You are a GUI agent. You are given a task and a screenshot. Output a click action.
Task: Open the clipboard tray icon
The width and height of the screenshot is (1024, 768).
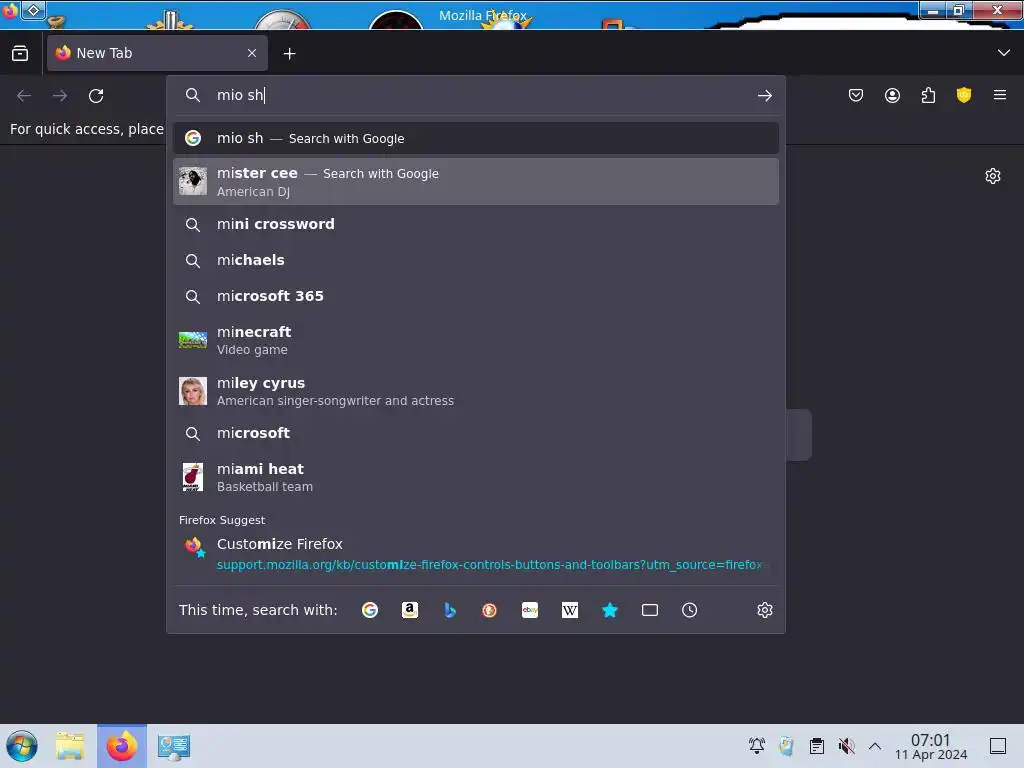(816, 746)
